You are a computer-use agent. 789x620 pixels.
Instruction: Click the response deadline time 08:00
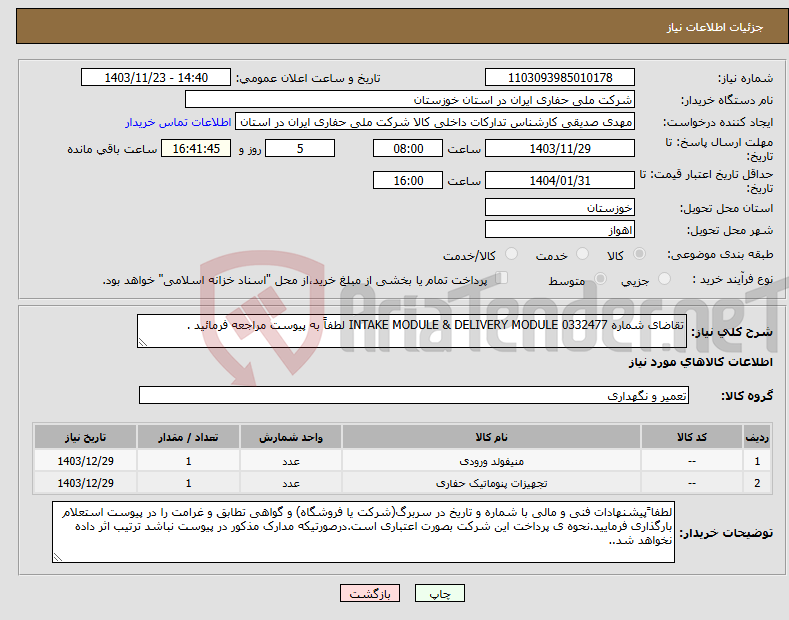point(408,148)
